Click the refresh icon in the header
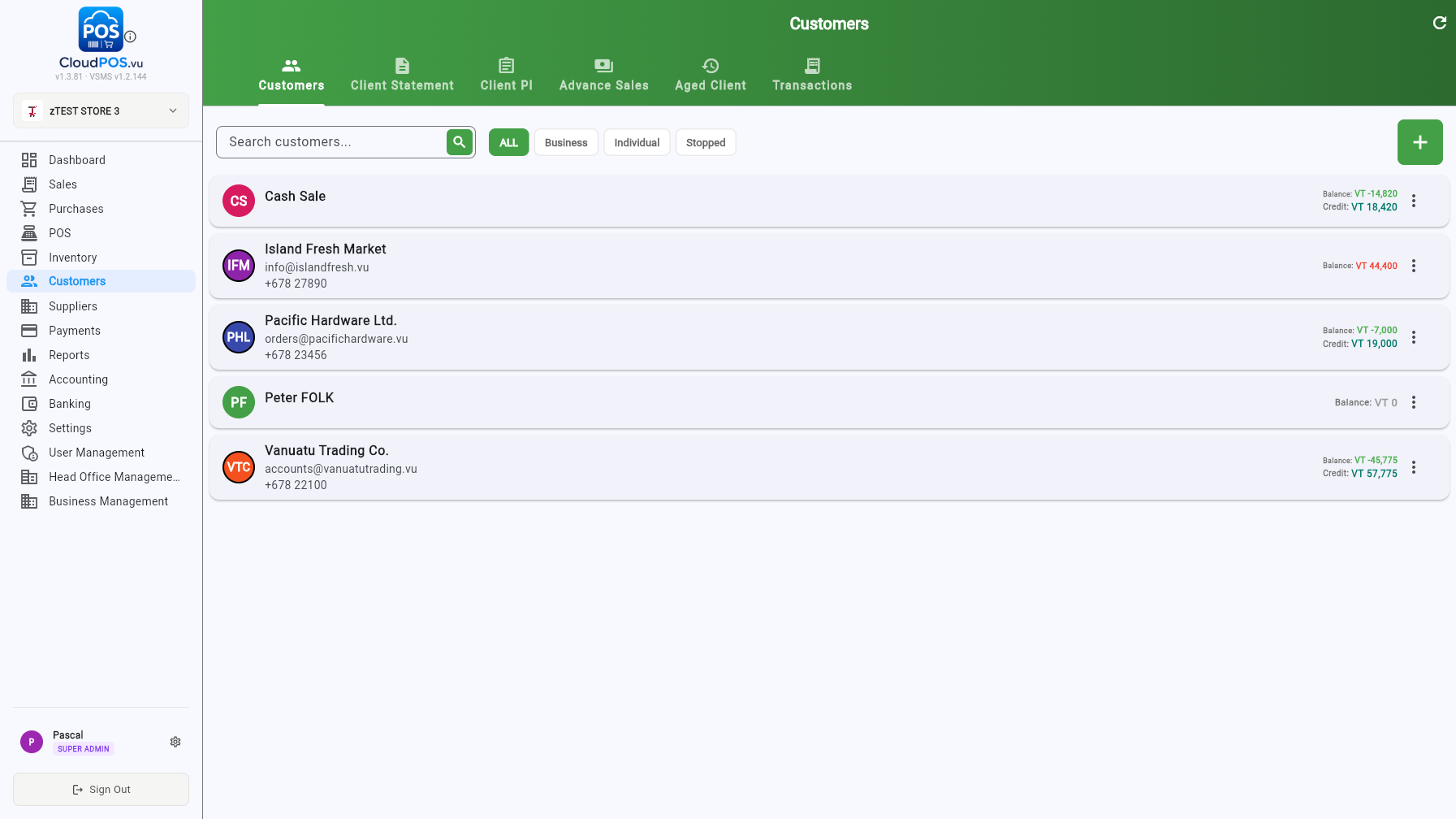The width and height of the screenshot is (1456, 819). pos(1439,23)
